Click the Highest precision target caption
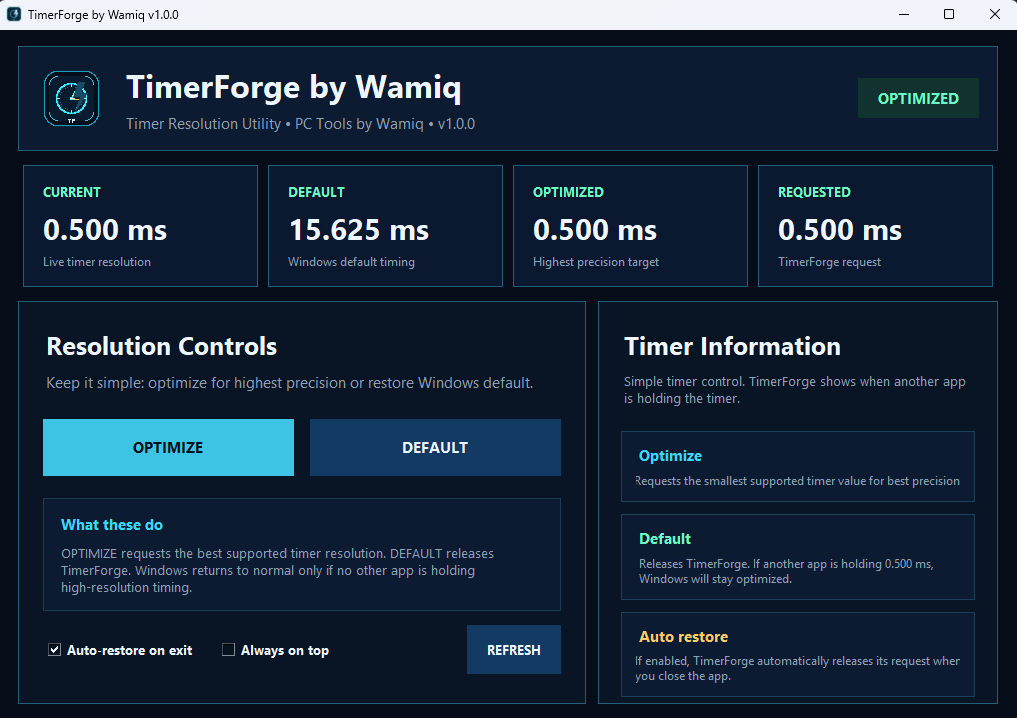This screenshot has height=718, width=1017. tap(596, 262)
